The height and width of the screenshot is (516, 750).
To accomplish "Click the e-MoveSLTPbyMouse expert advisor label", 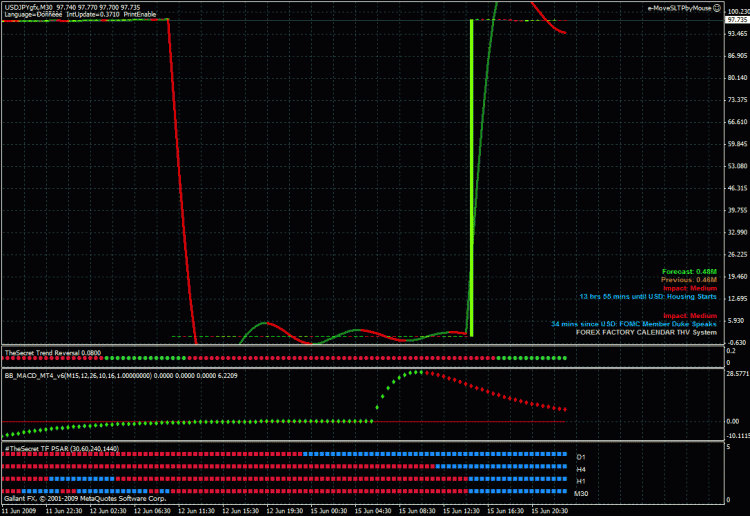I will pyautogui.click(x=680, y=8).
